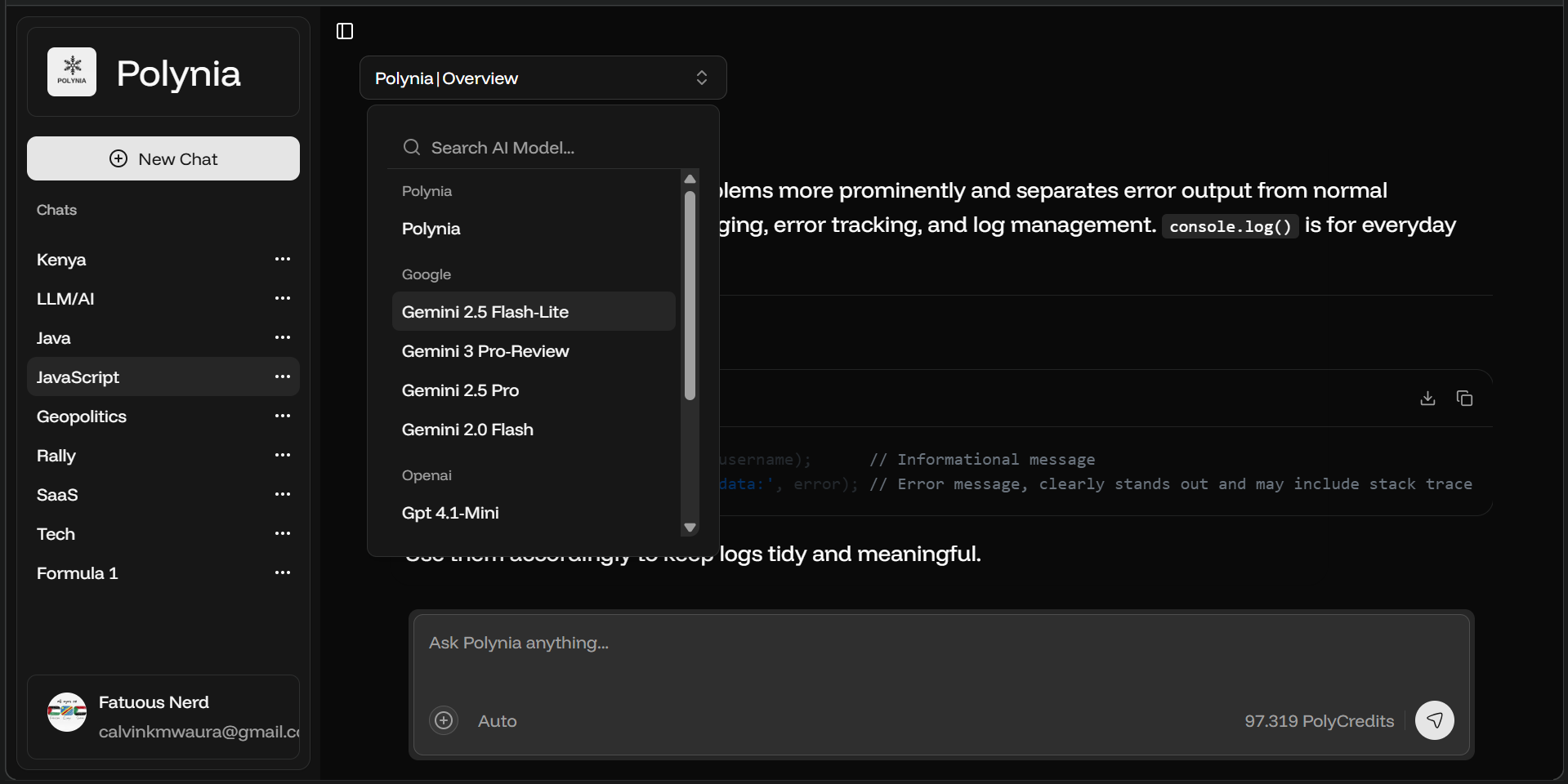Select Gemini 2.0 Flash model
Image resolution: width=1568 pixels, height=784 pixels.
(534, 429)
